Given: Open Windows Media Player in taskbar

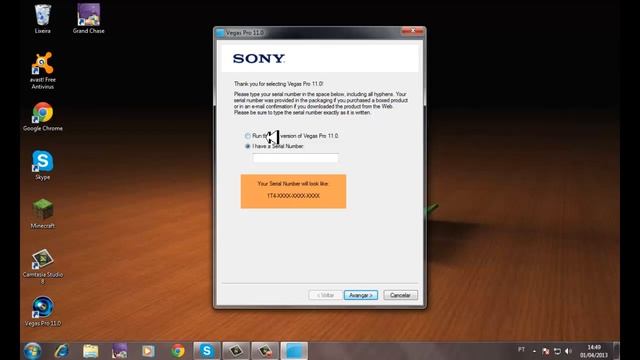Looking at the screenshot, I should click(149, 351).
